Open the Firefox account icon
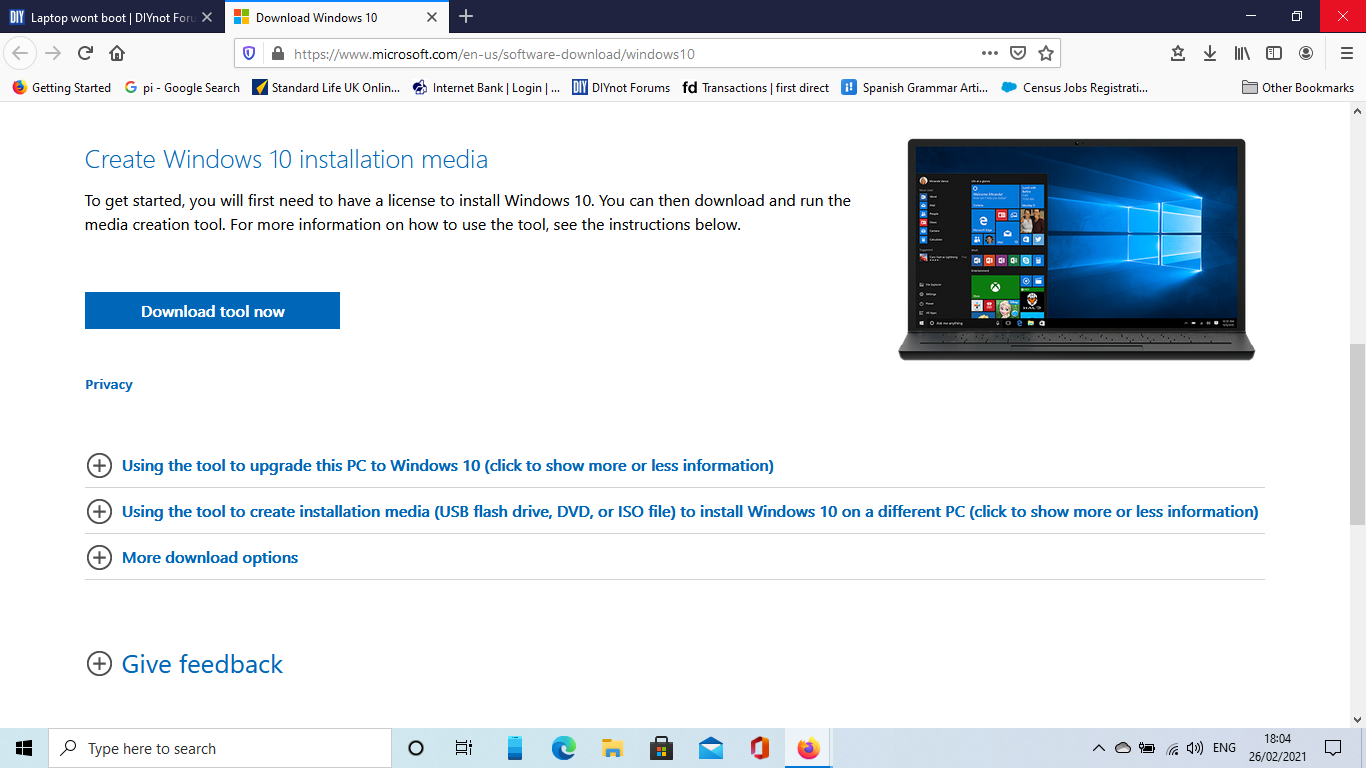Viewport: 1366px width, 768px height. (x=1306, y=53)
